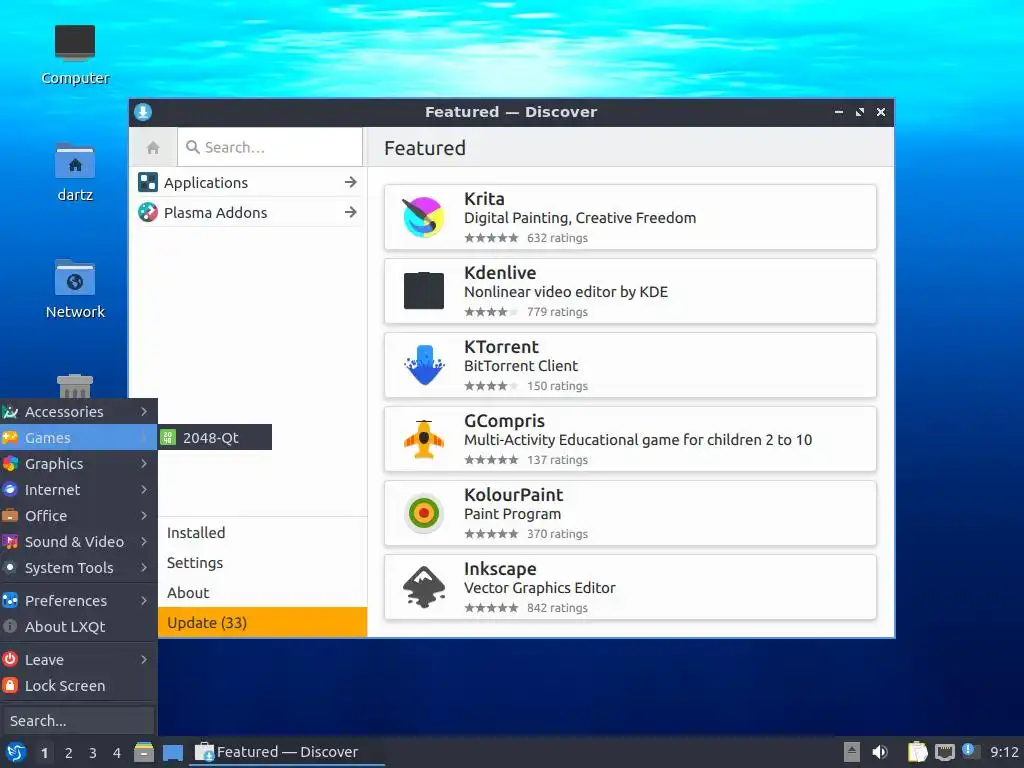Select the Trash desktop icon
This screenshot has height=768, width=1024.
coord(74,386)
